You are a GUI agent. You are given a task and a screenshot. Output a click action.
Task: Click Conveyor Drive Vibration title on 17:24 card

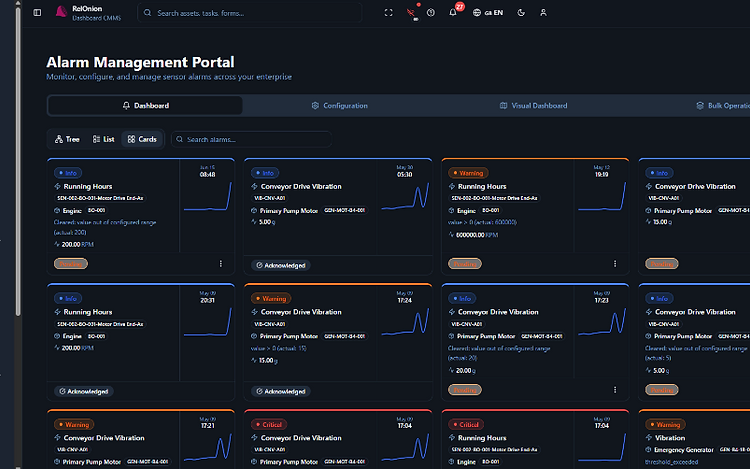(x=301, y=312)
